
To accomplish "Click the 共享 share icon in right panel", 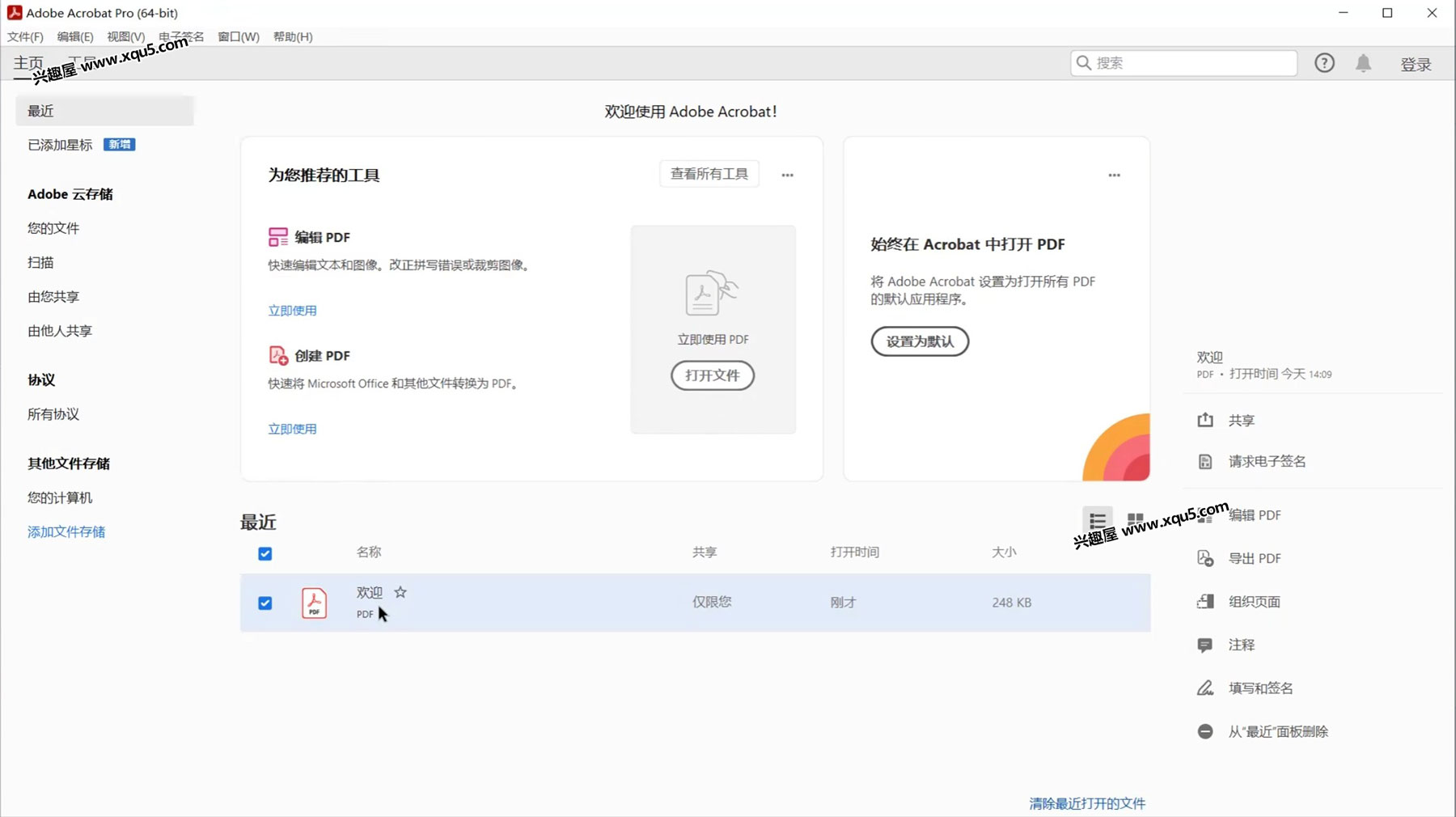I will (1205, 420).
